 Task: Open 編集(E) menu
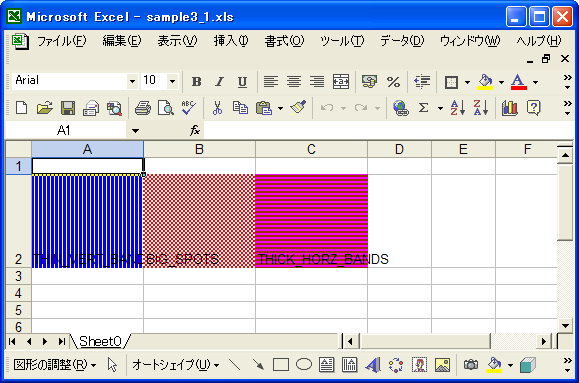click(122, 41)
